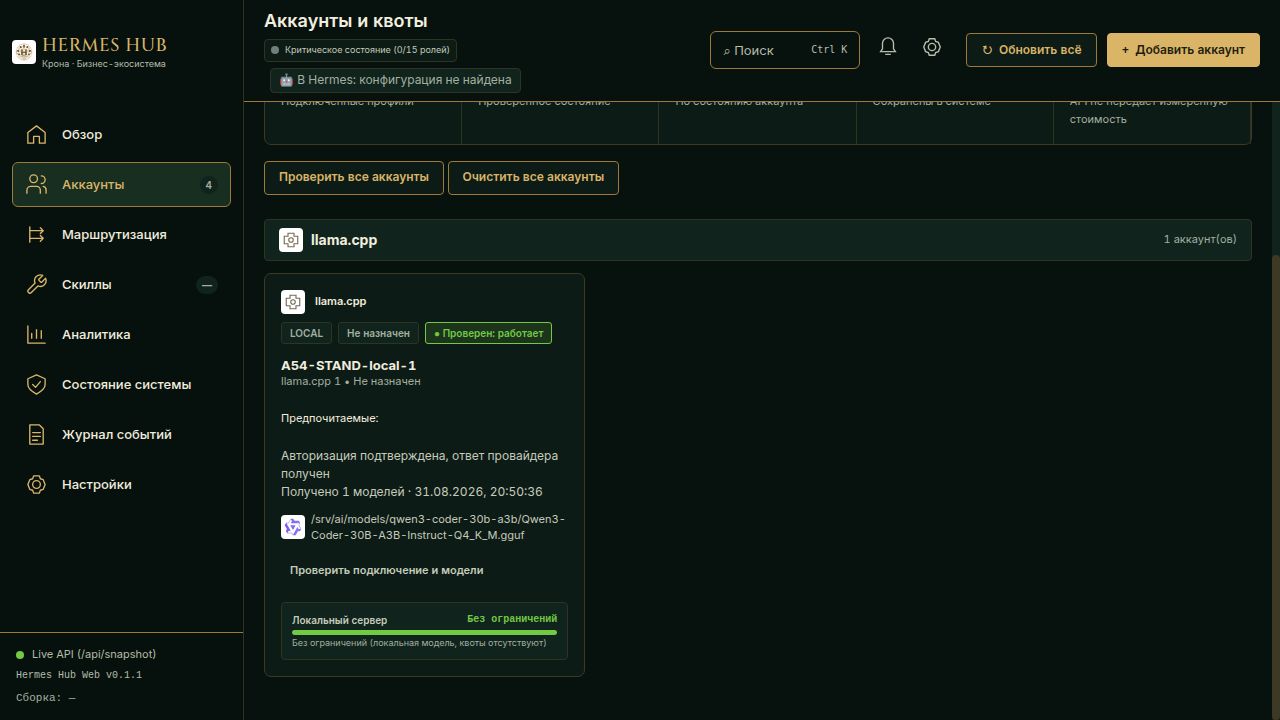Click Проверить подключение и модели link
Viewport: 1280px width, 720px height.
coord(386,570)
